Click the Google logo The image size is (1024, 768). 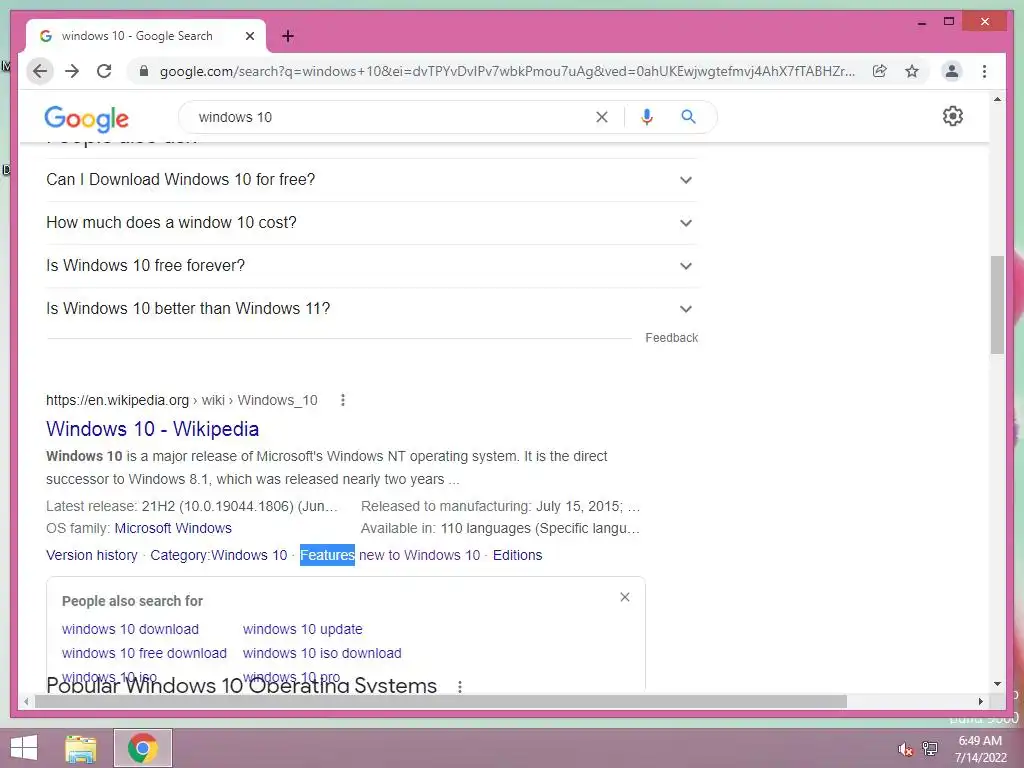[86, 118]
